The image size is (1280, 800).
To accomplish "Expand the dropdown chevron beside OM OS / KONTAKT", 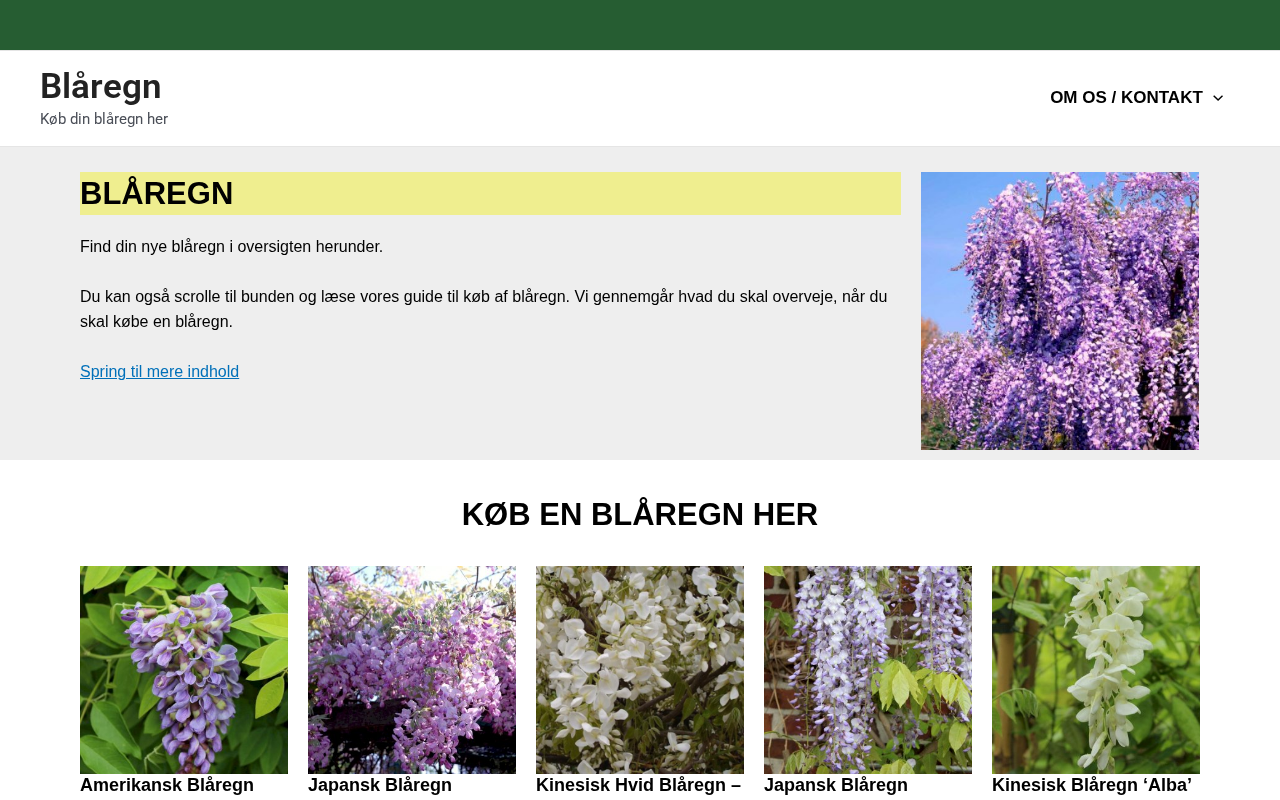I will click(x=1217, y=98).
